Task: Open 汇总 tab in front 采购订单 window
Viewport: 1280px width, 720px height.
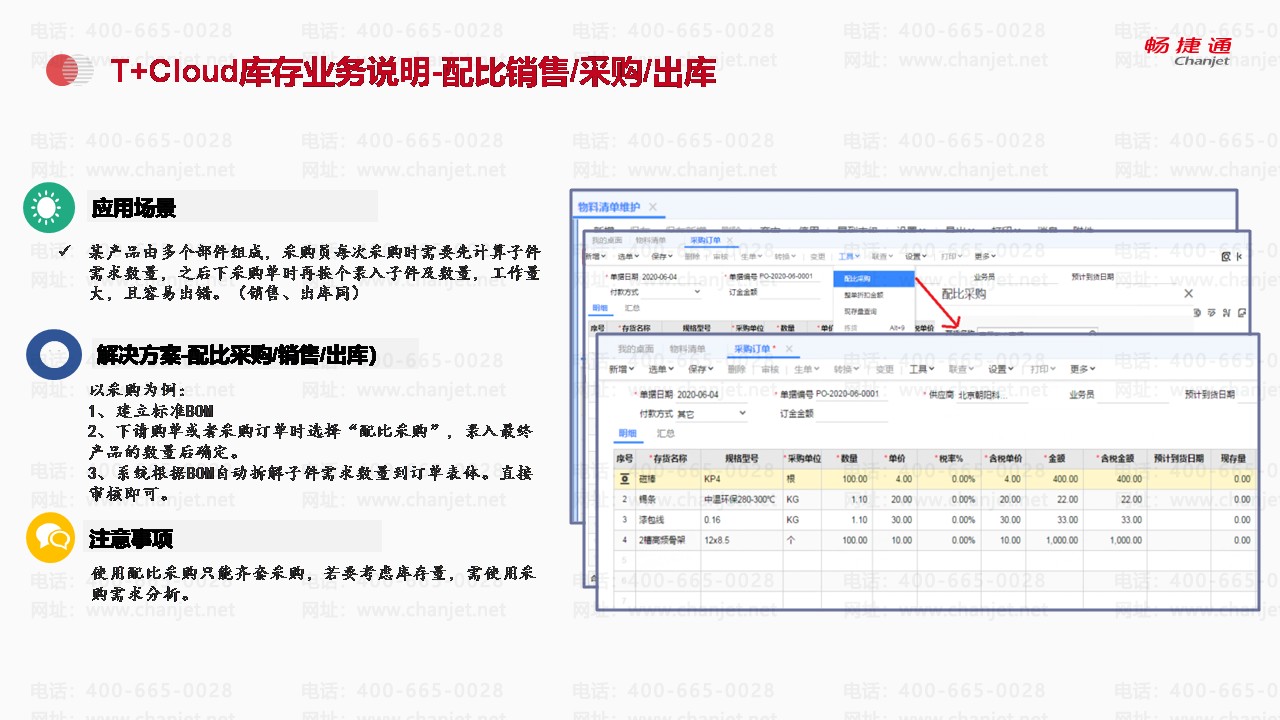Action: click(665, 434)
